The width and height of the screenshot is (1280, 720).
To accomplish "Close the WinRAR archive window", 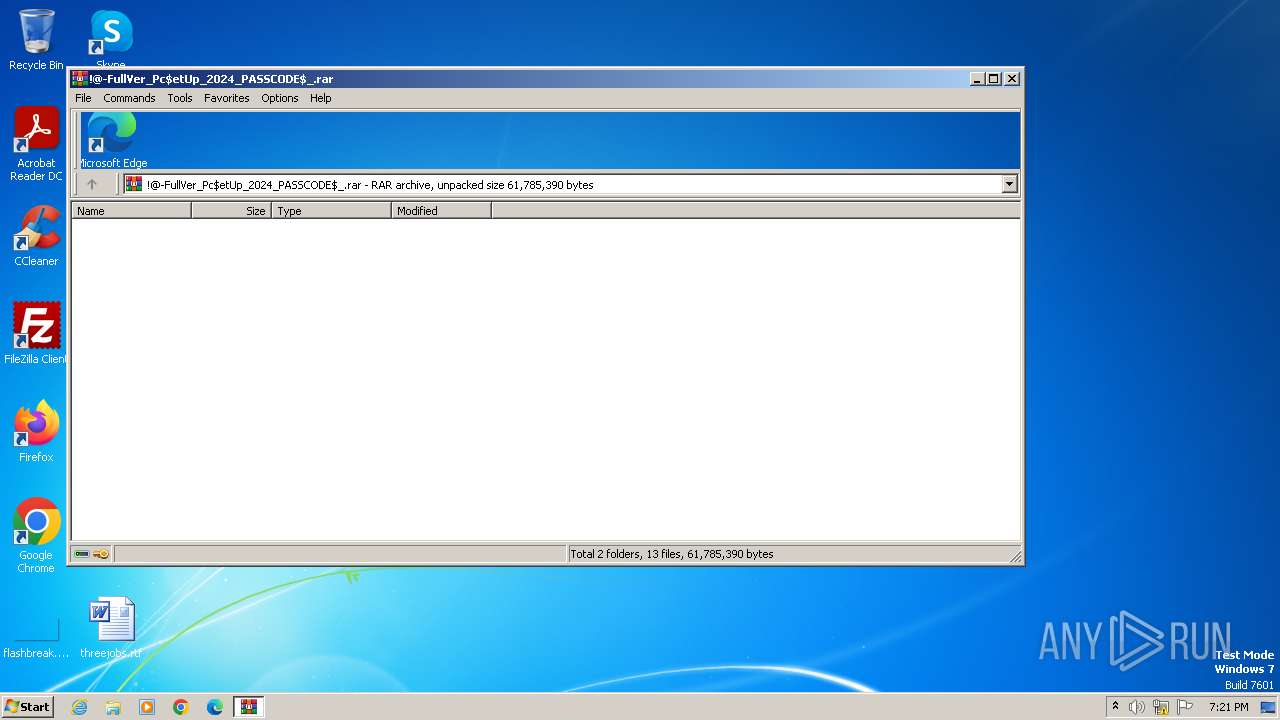I will [1012, 79].
